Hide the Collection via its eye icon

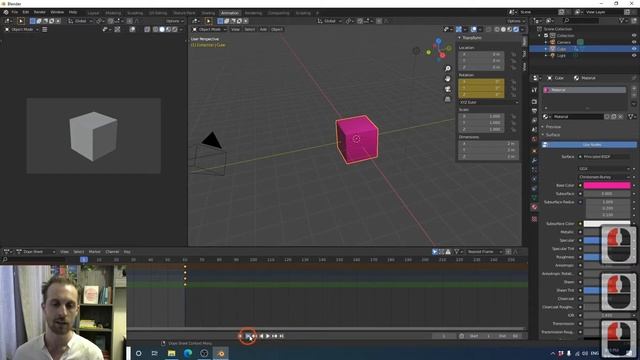click(634, 36)
